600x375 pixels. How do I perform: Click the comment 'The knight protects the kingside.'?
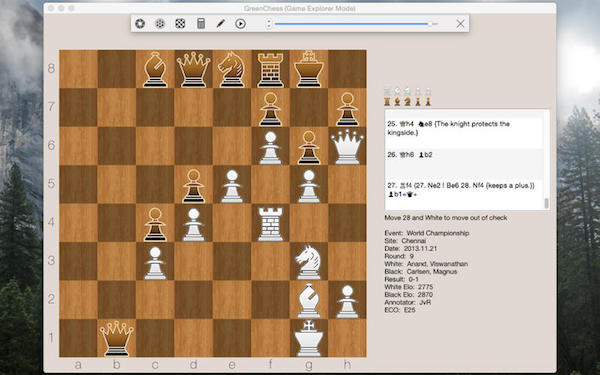click(448, 128)
